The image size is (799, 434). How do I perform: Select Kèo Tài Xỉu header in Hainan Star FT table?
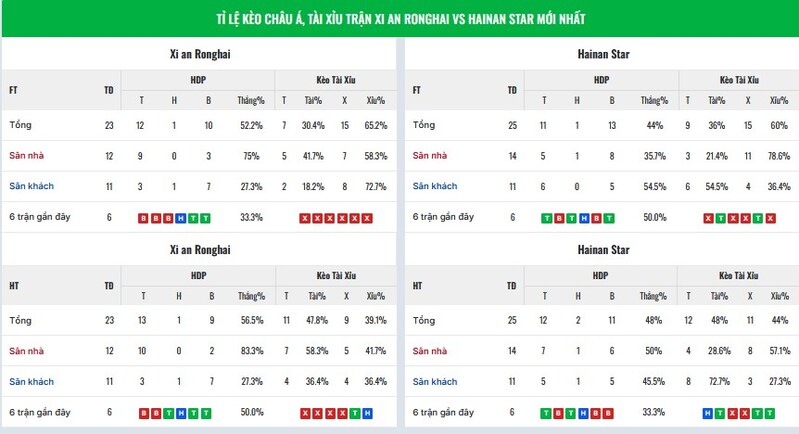pyautogui.click(x=740, y=79)
